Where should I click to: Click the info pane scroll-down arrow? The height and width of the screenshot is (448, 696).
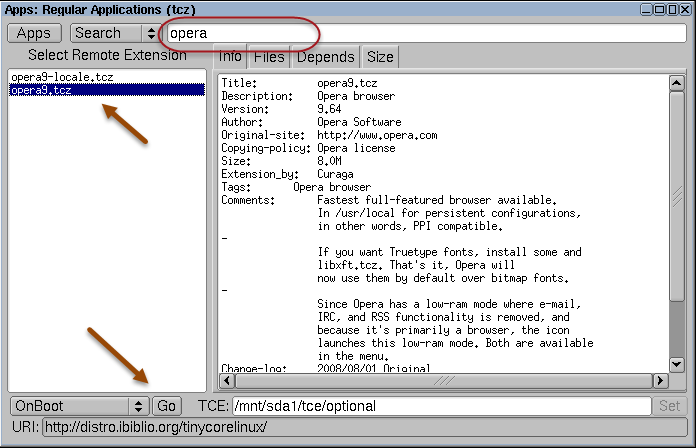[x=676, y=364]
